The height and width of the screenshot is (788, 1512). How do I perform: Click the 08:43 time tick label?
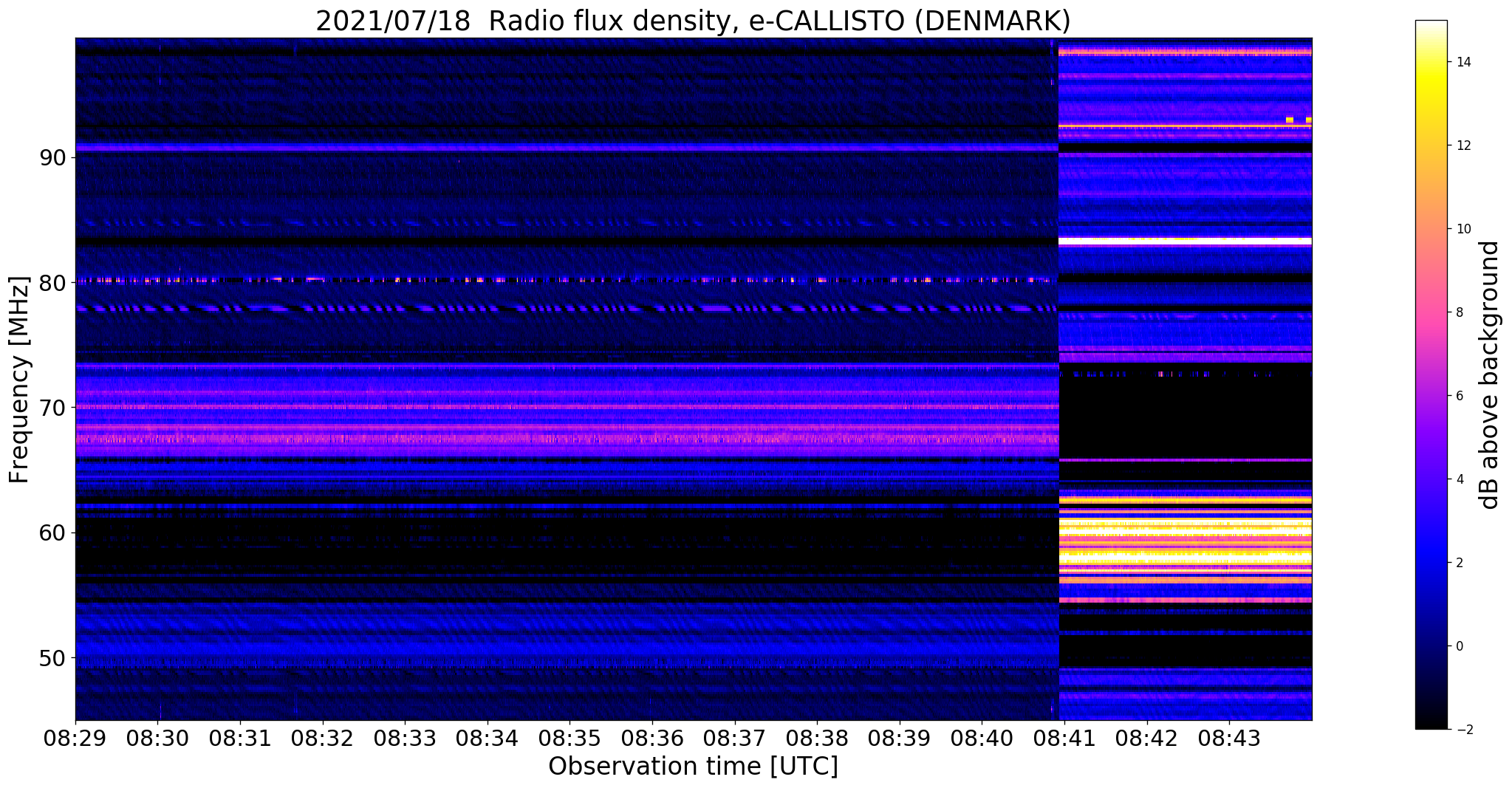click(1229, 737)
